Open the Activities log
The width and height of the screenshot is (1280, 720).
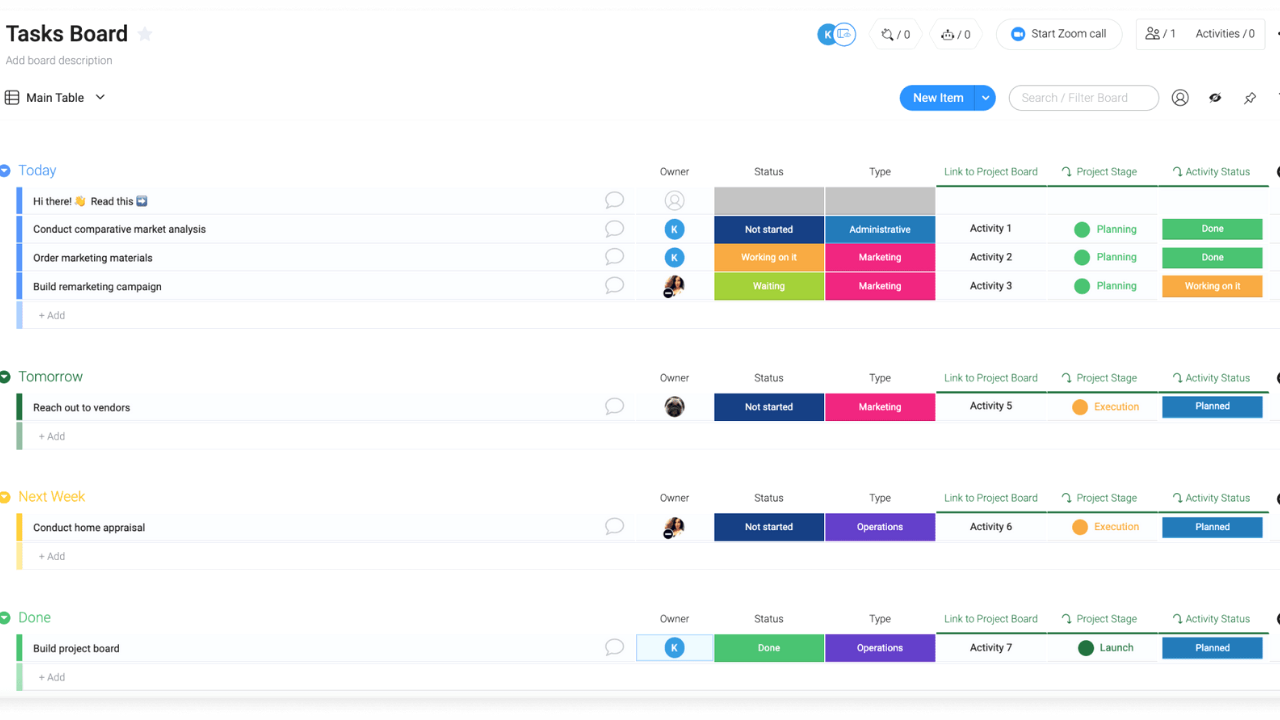tap(1225, 34)
